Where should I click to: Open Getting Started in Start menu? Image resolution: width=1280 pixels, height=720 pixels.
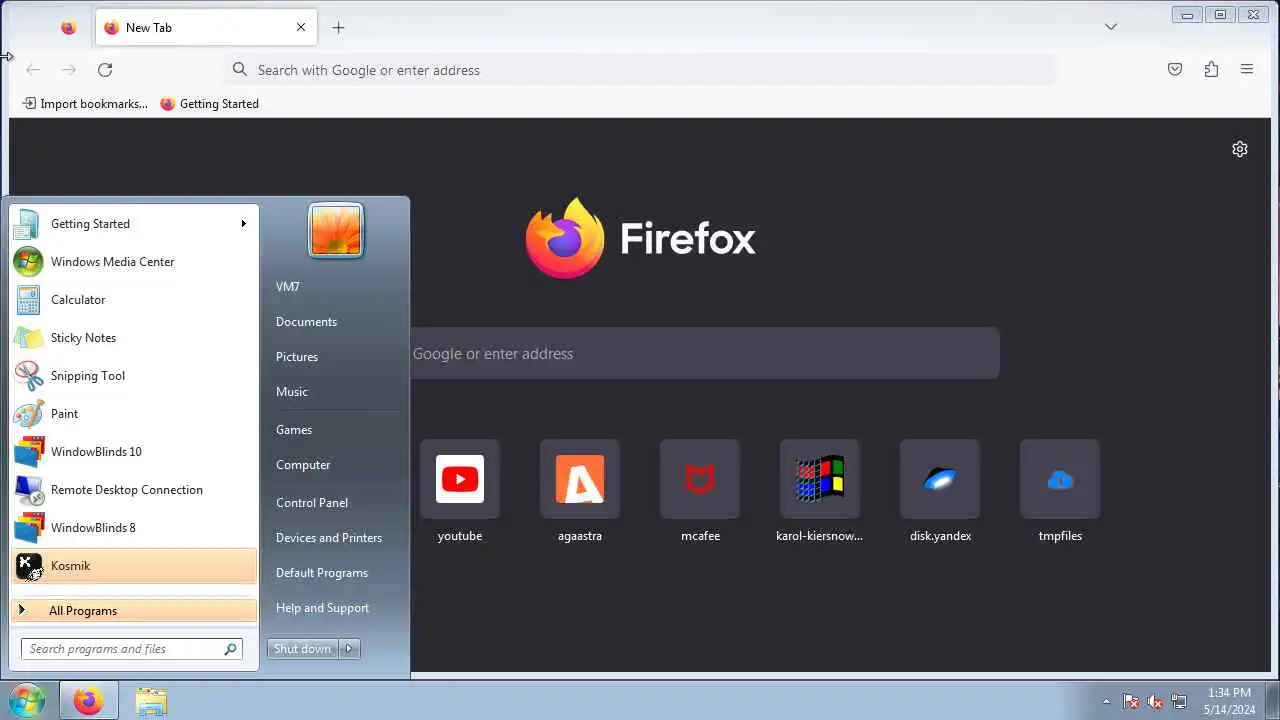pos(134,224)
